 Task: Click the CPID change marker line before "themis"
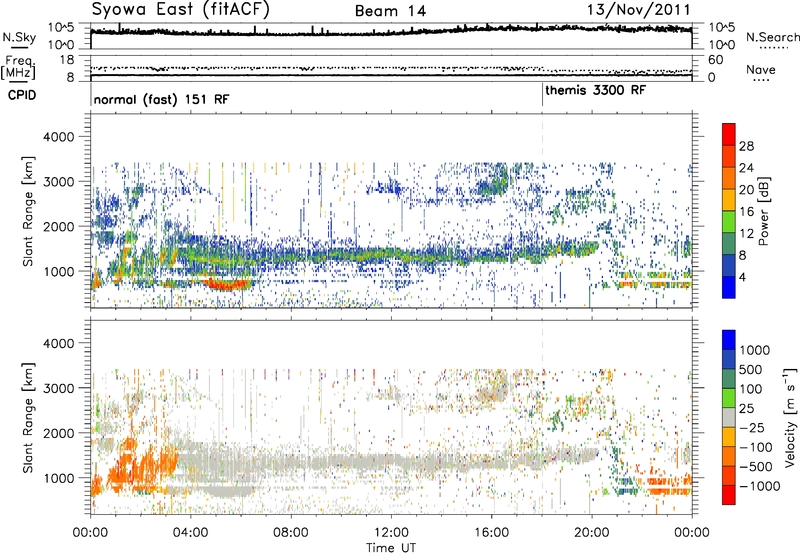click(x=542, y=94)
